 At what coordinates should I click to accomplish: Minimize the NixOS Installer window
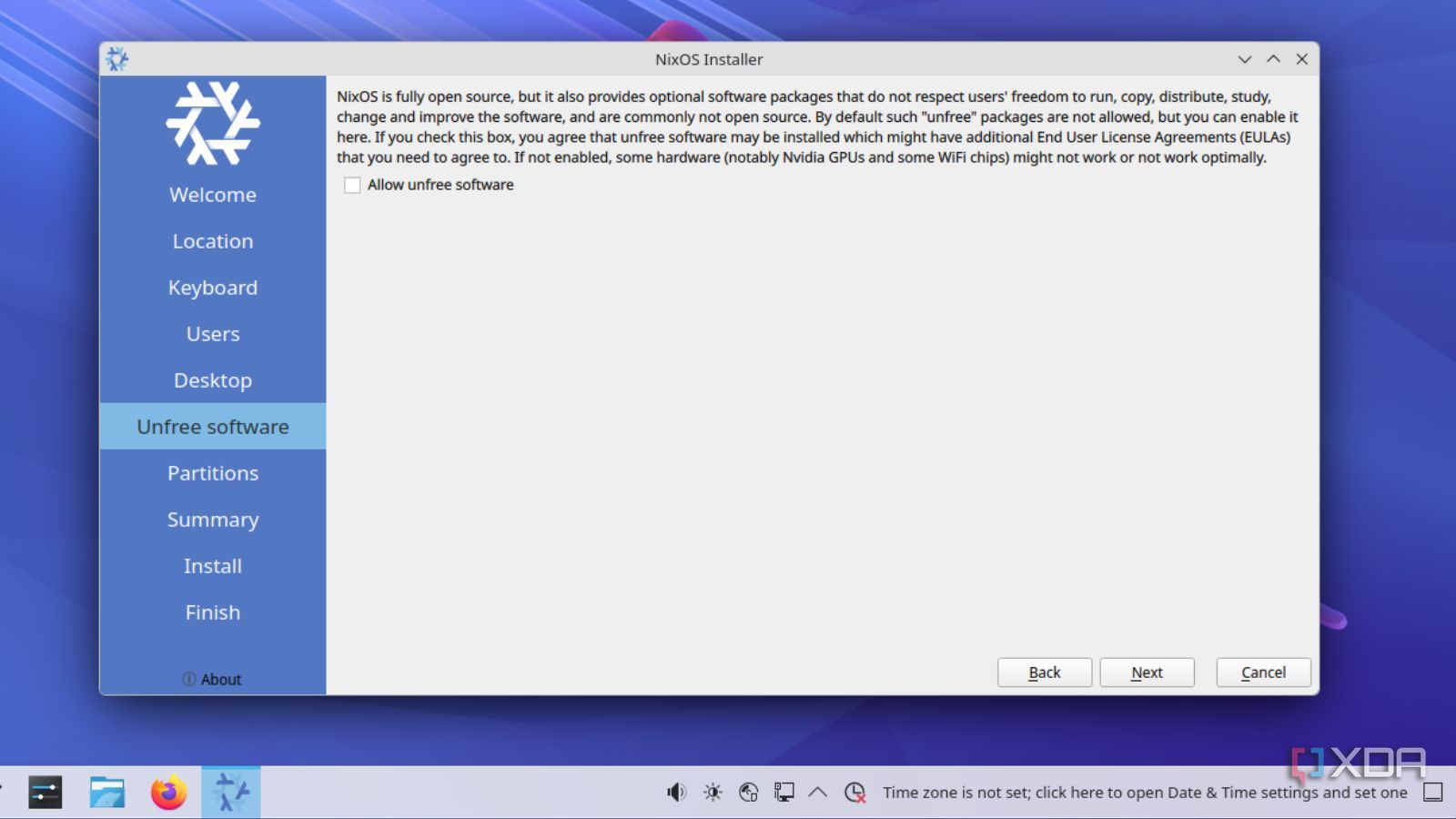pyautogui.click(x=1244, y=59)
